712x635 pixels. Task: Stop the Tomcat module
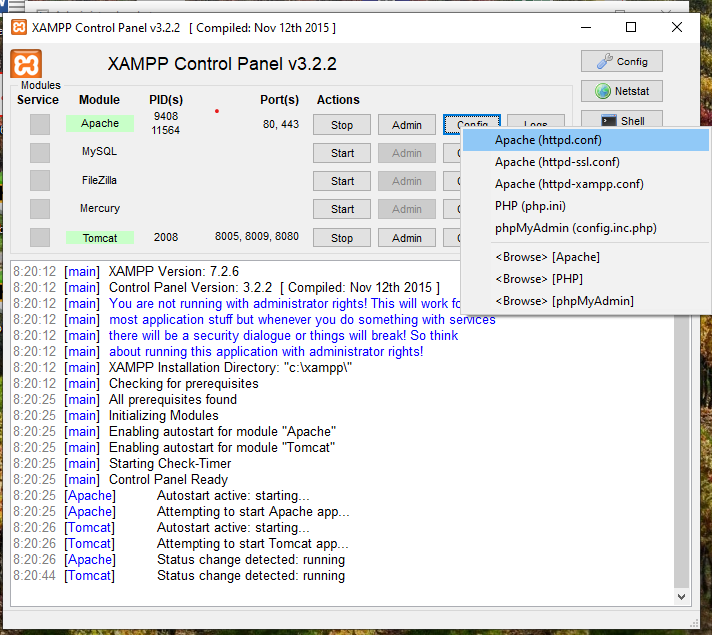click(x=342, y=238)
